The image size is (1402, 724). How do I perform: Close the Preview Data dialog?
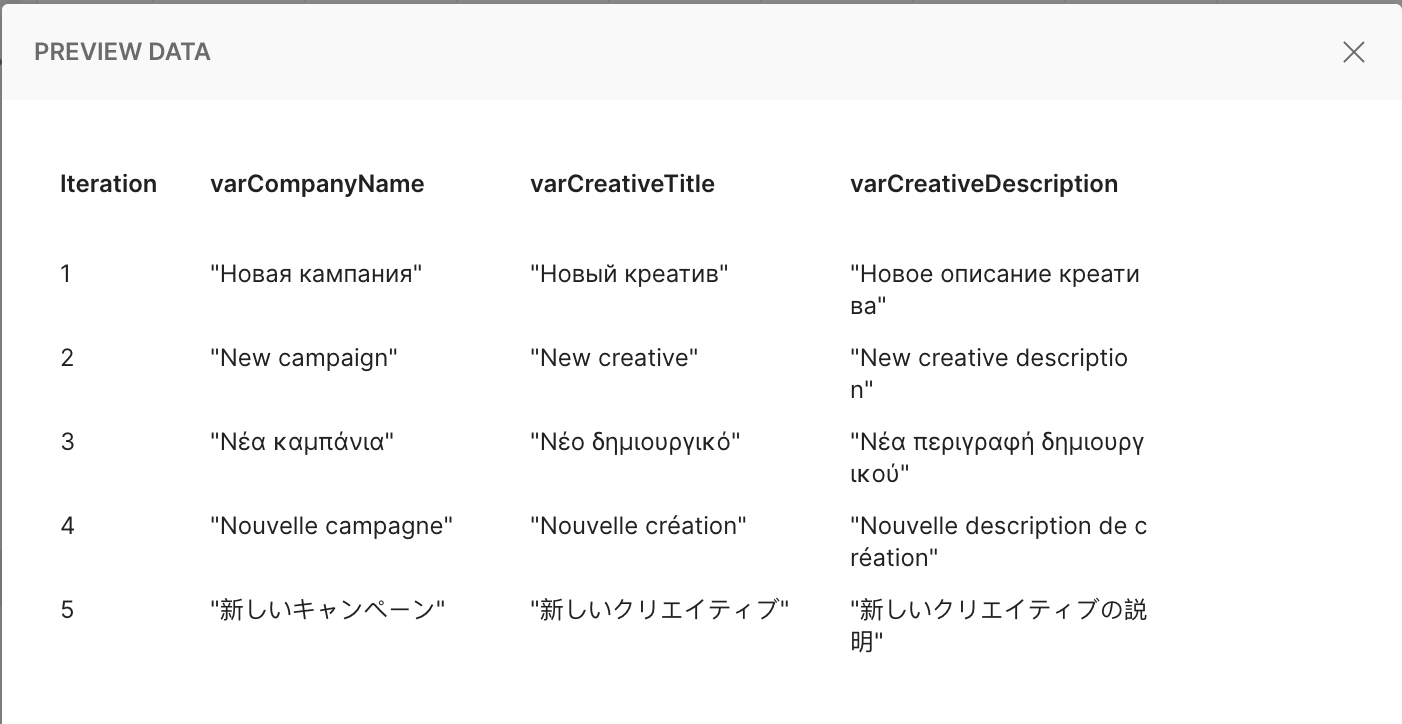pyautogui.click(x=1353, y=52)
